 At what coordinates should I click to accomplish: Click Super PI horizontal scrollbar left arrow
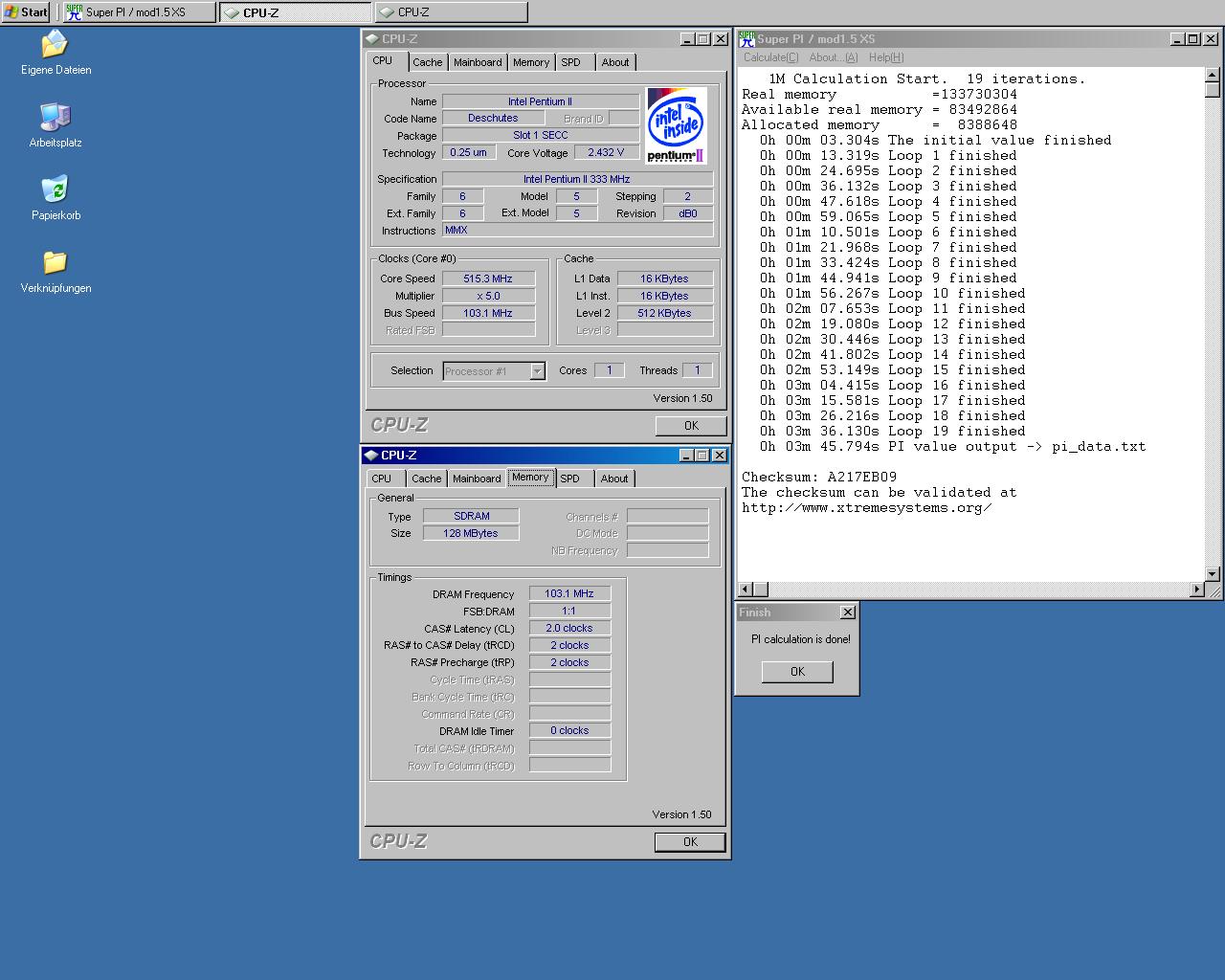(x=746, y=590)
